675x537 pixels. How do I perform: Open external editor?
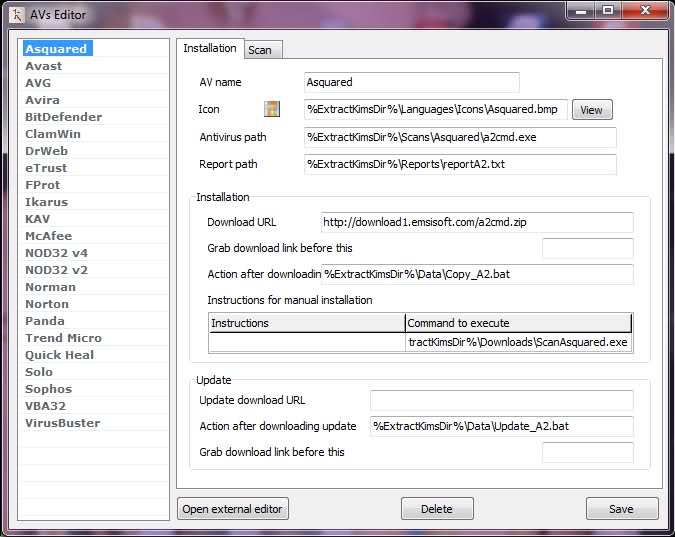click(232, 509)
